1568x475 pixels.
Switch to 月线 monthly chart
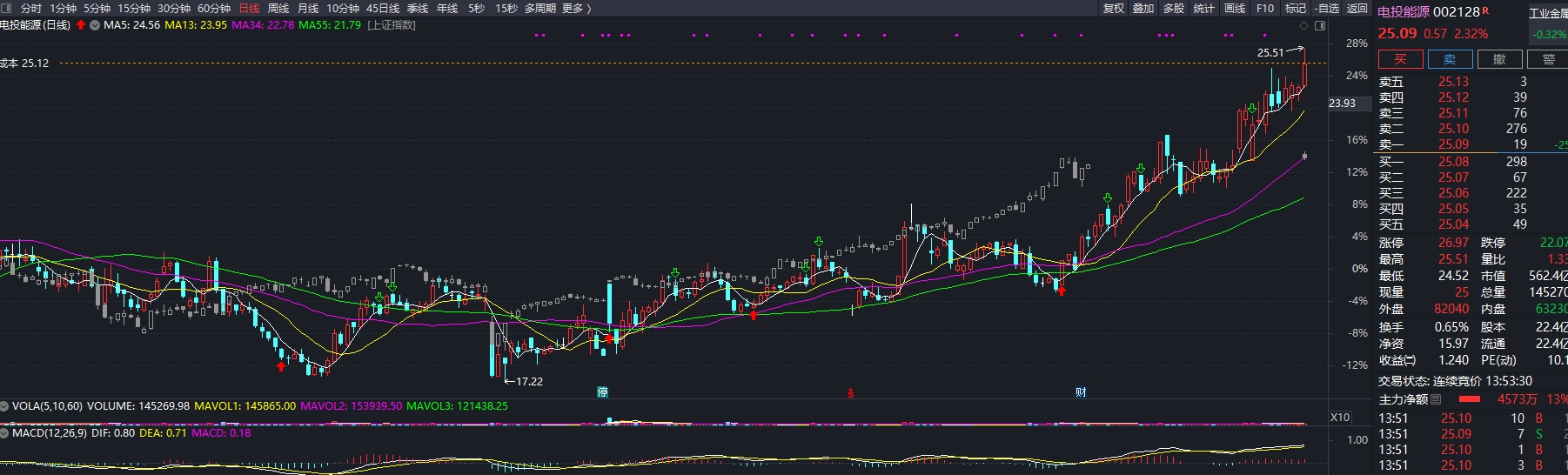click(308, 8)
